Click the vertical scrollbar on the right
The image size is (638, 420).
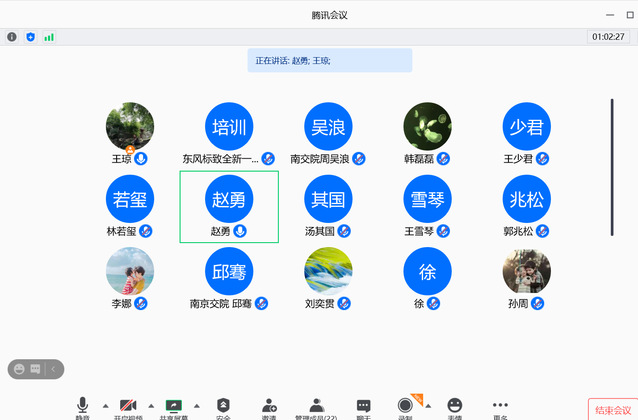point(612,150)
